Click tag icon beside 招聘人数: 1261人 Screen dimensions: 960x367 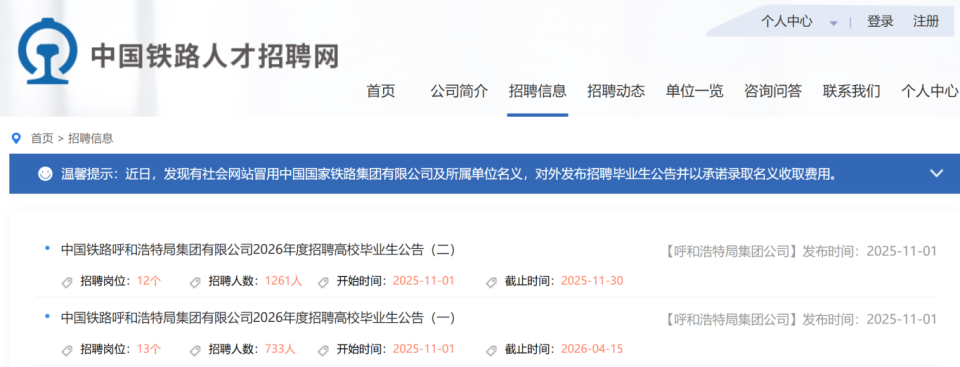pyautogui.click(x=195, y=282)
